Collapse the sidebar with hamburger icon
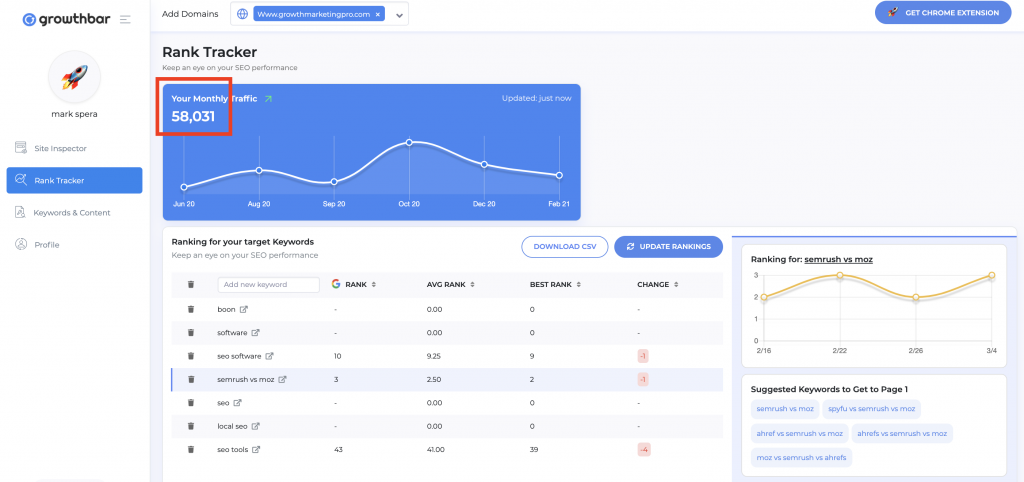1024x482 pixels. (x=125, y=20)
